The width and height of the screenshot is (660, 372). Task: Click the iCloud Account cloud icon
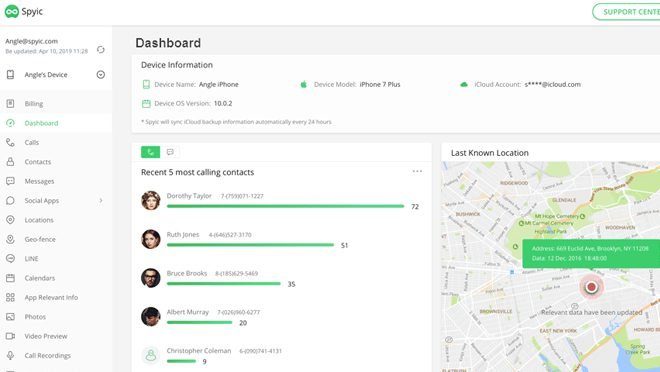tap(464, 84)
